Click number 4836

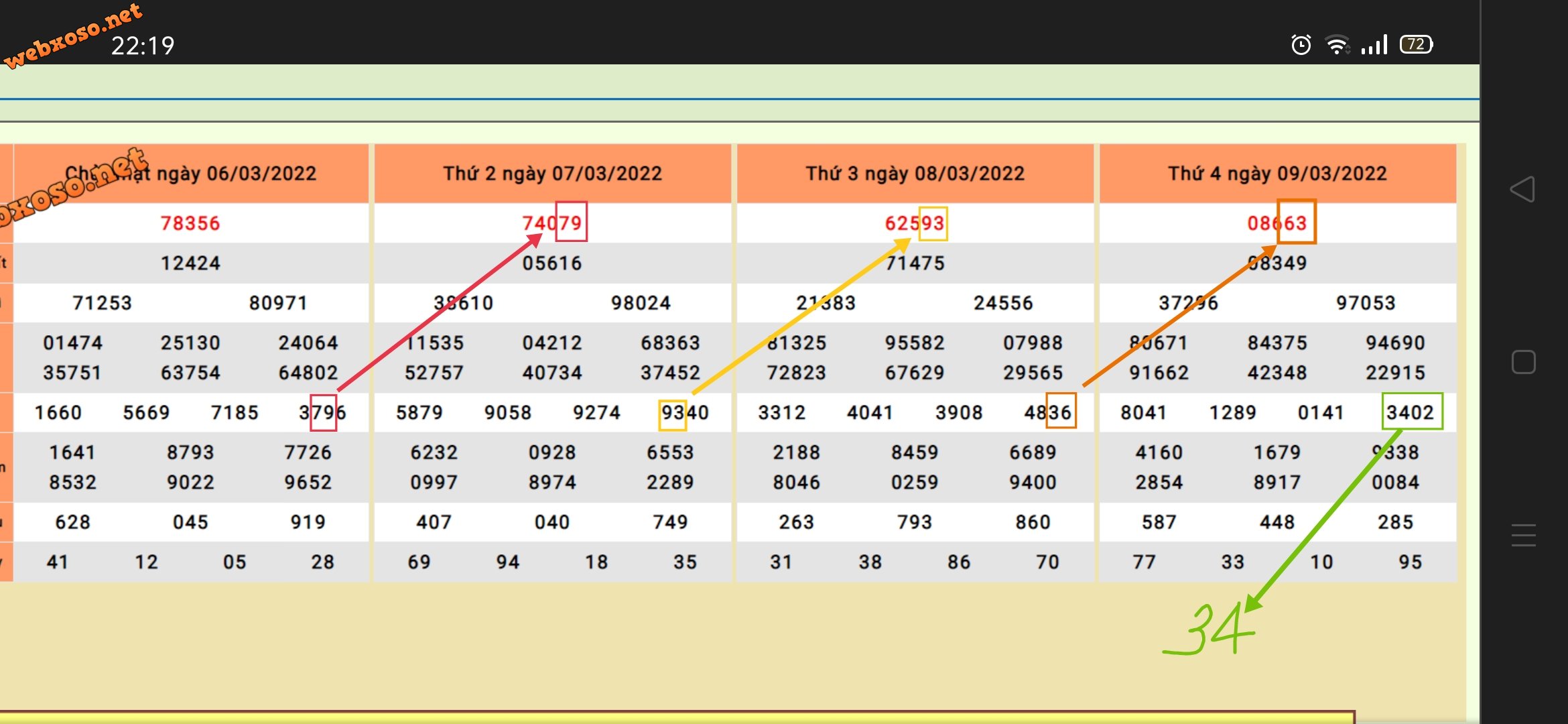[x=1047, y=412]
